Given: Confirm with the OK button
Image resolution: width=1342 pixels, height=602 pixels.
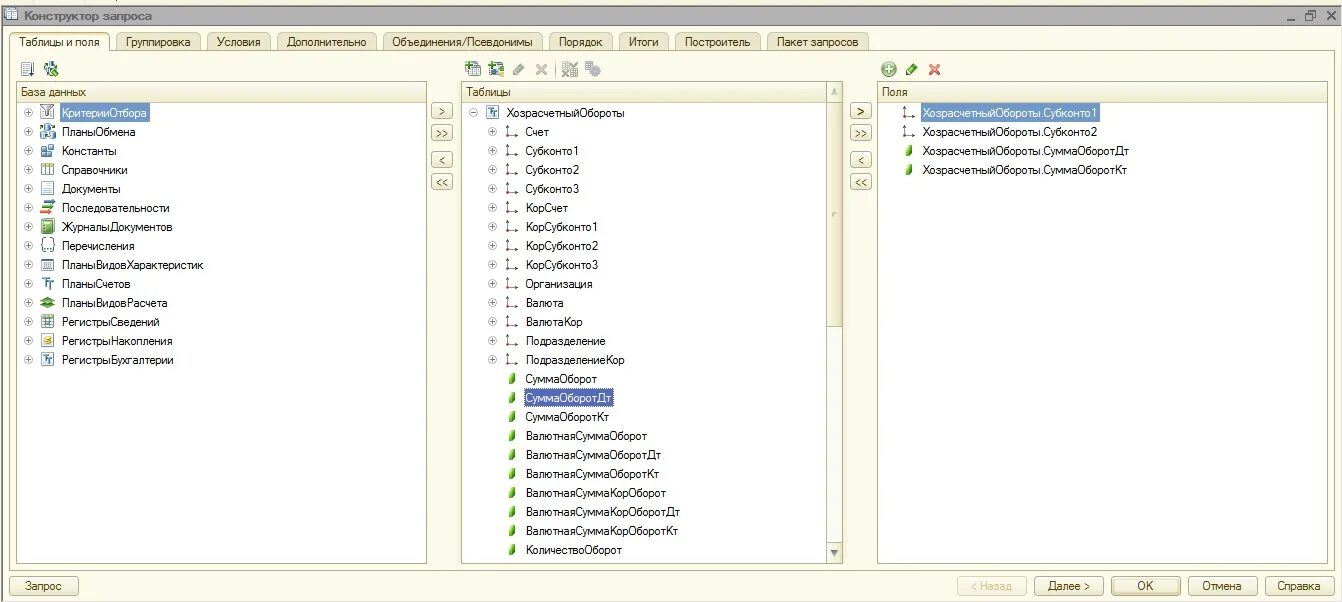Looking at the screenshot, I should click(1145, 586).
